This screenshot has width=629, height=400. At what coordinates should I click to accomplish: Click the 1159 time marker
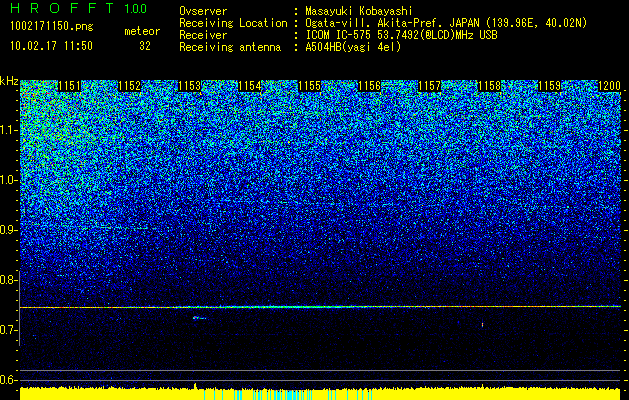click(x=550, y=86)
